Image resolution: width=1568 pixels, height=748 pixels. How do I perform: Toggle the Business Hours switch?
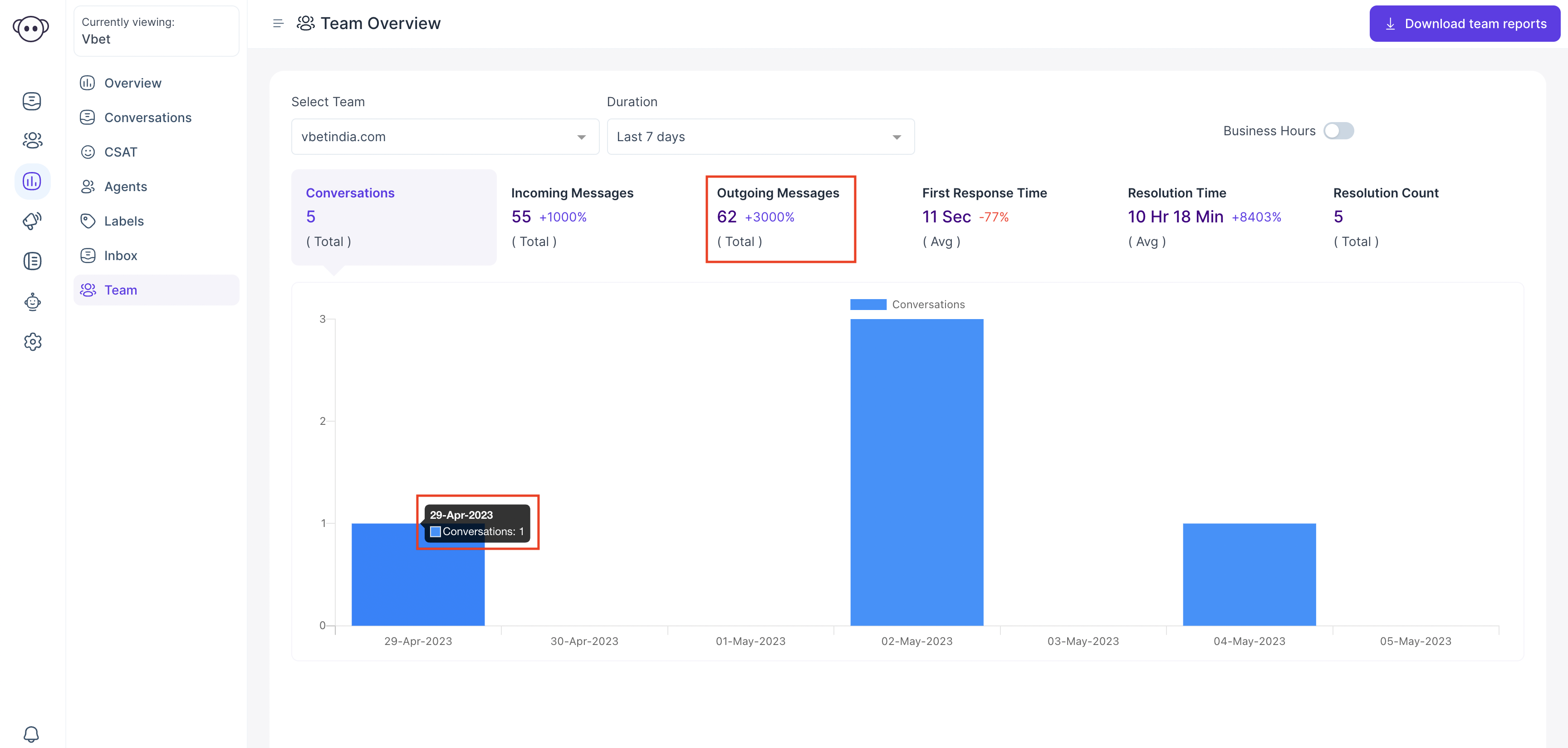(x=1338, y=131)
